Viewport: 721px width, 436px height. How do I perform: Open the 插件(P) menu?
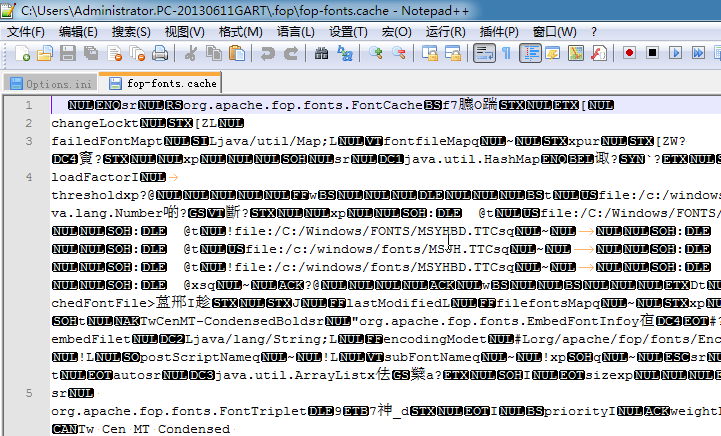(x=499, y=32)
